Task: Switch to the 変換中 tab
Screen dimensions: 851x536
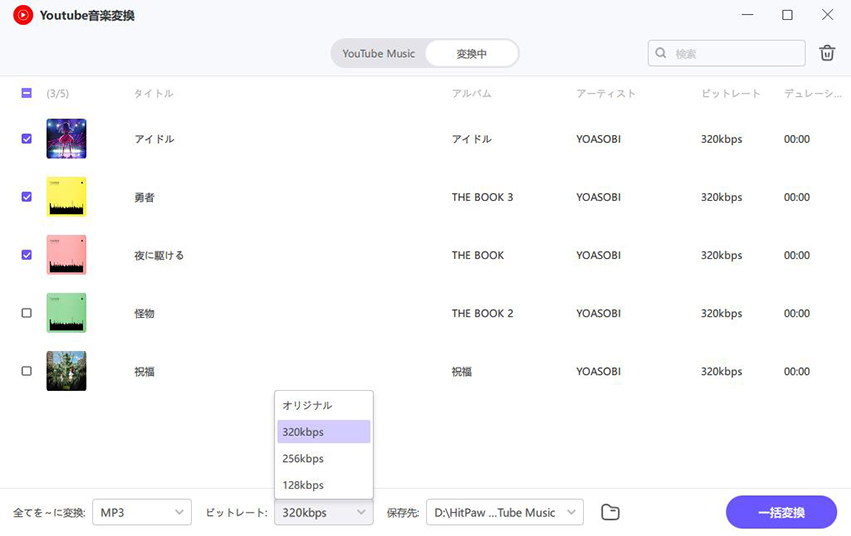Action: pos(471,54)
